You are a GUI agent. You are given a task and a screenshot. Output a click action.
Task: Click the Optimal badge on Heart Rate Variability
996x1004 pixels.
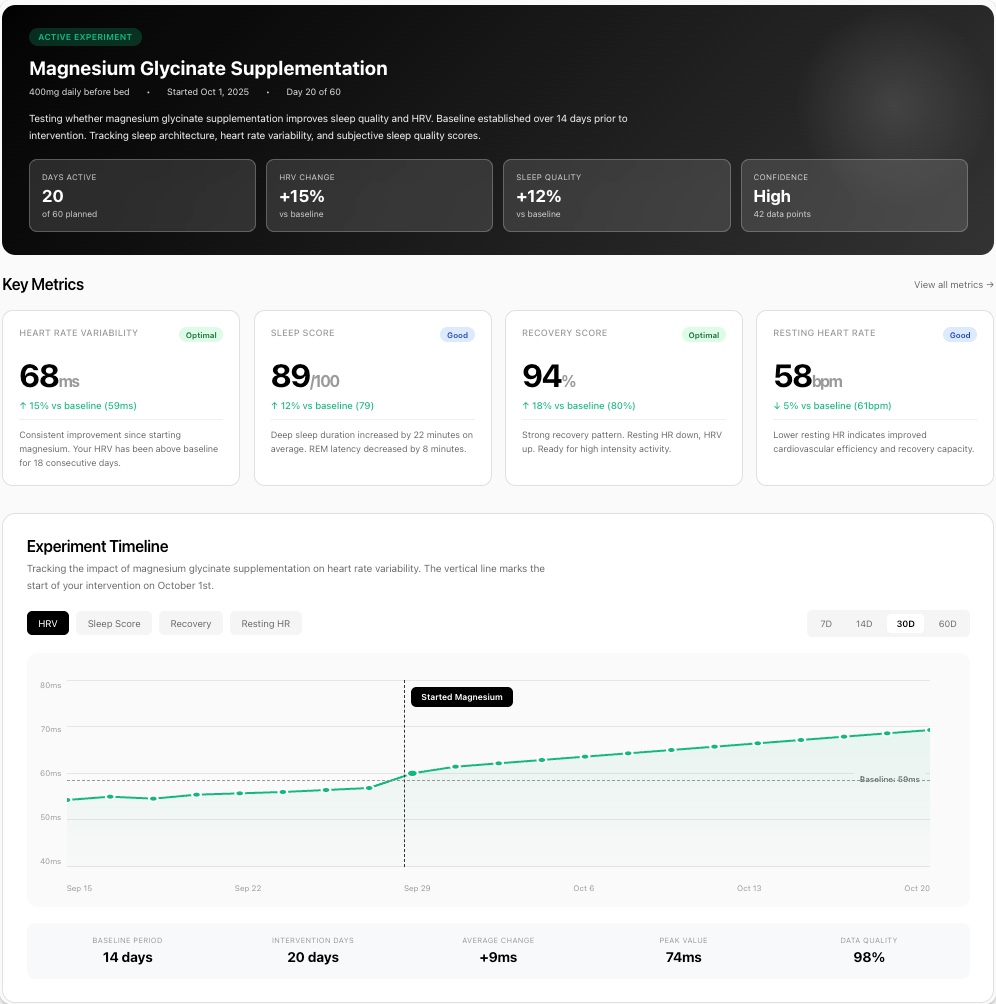pos(201,335)
